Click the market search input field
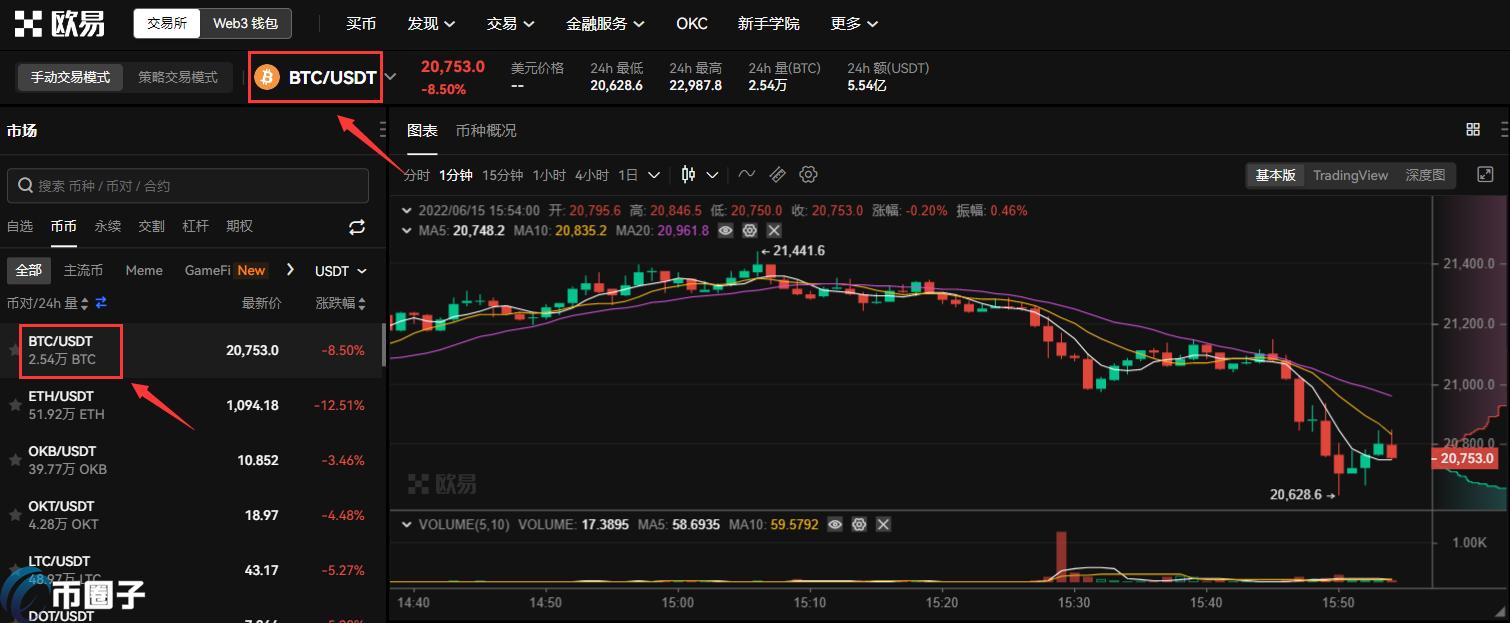The image size is (1510, 623). point(188,186)
